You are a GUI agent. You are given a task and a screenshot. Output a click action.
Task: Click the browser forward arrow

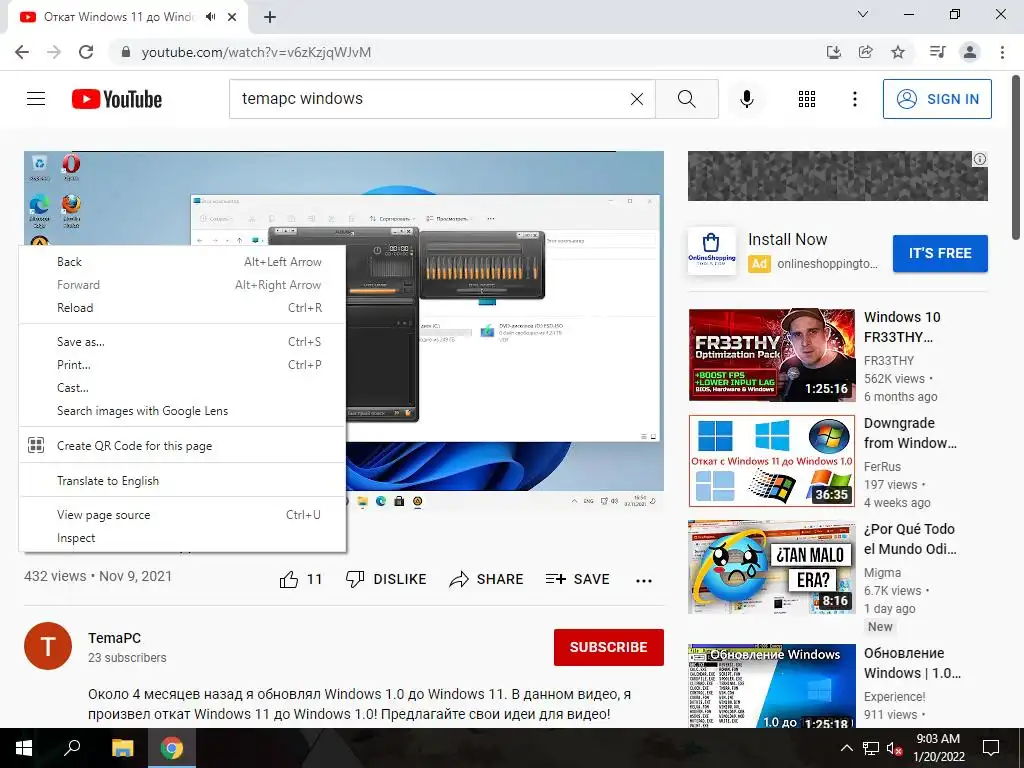[x=54, y=52]
